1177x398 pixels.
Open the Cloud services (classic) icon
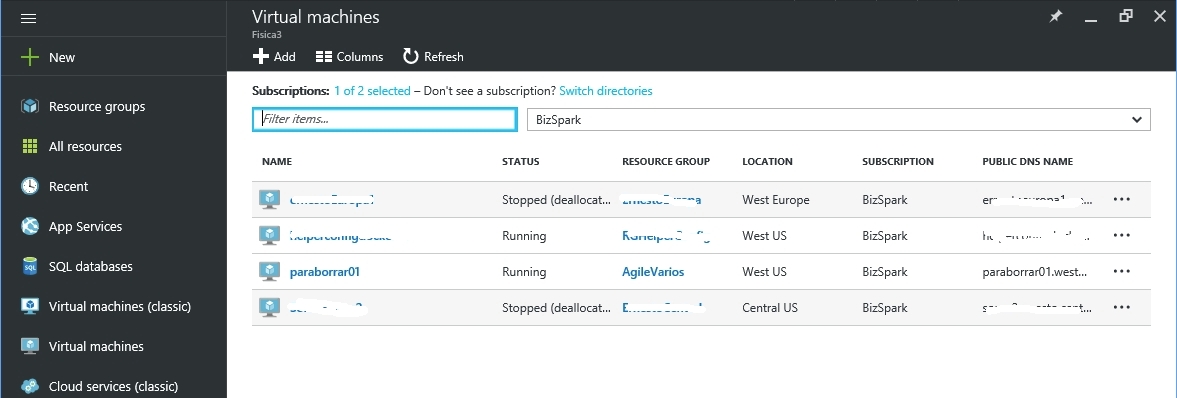click(29, 387)
